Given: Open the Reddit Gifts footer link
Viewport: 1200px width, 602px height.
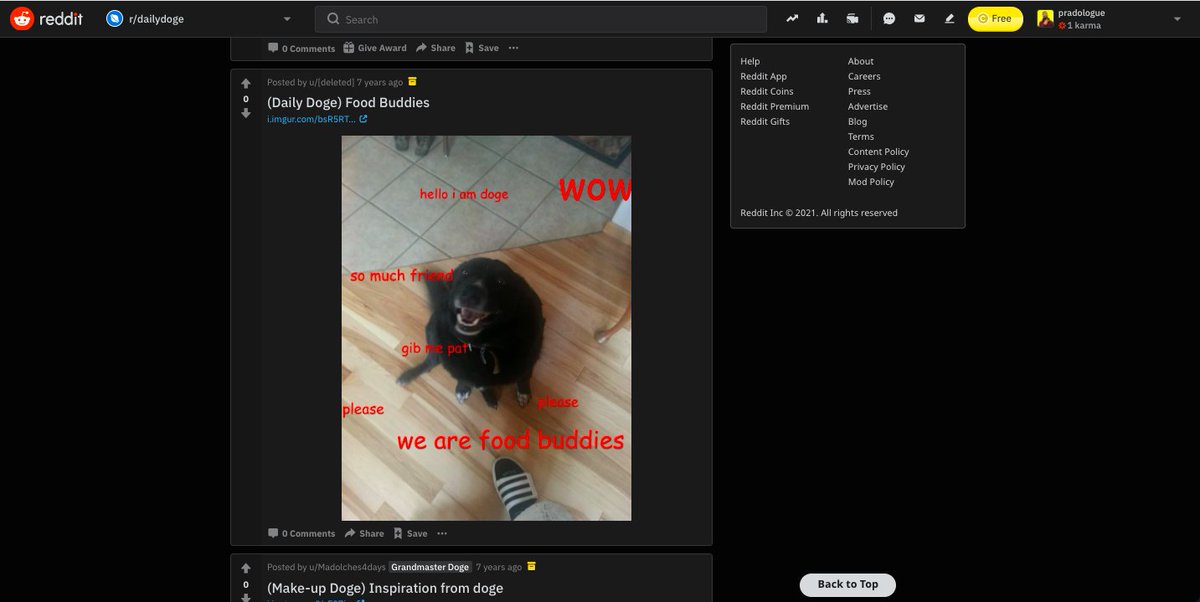Looking at the screenshot, I should pyautogui.click(x=765, y=121).
